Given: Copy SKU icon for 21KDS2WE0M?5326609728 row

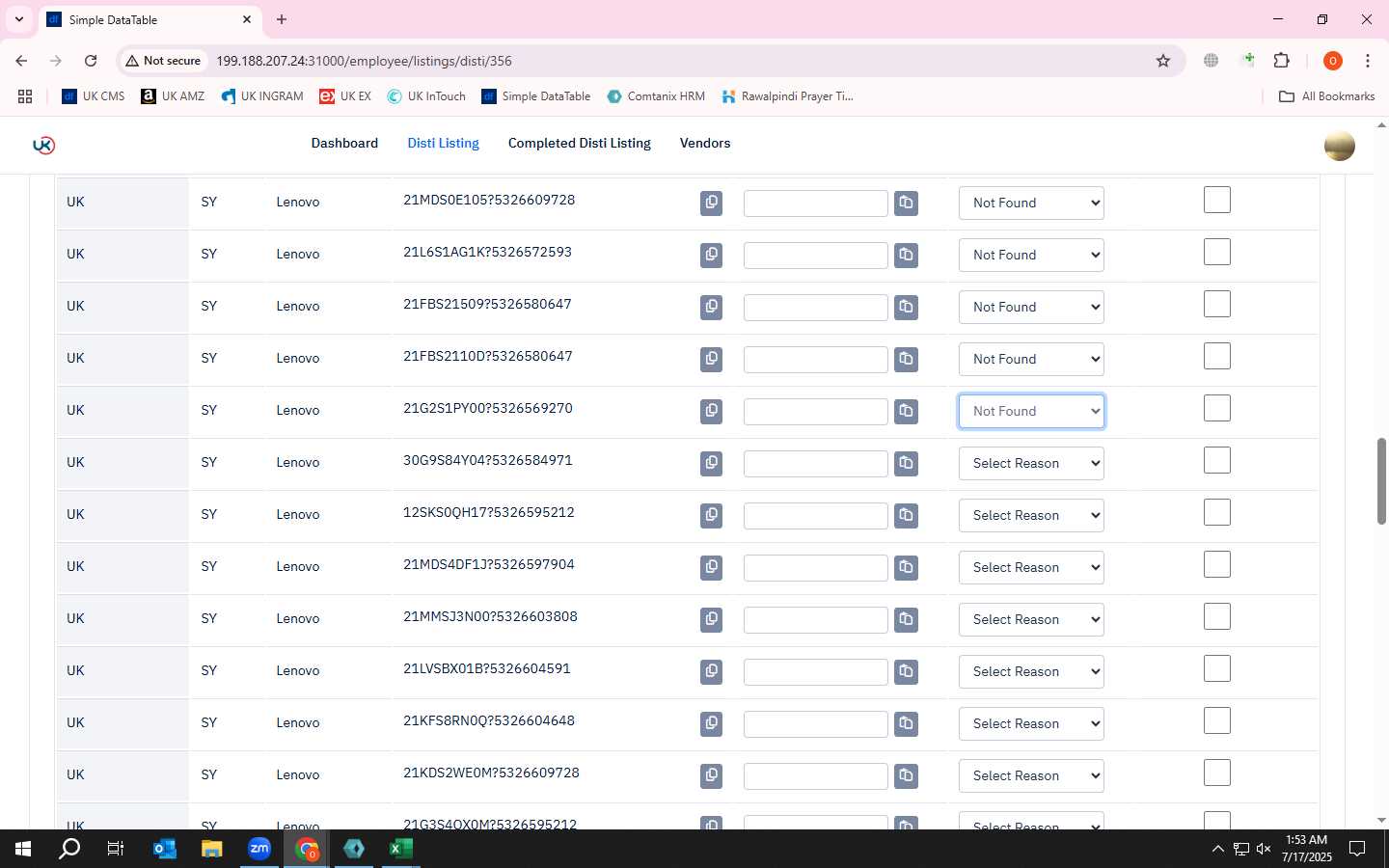Looking at the screenshot, I should [x=711, y=775].
